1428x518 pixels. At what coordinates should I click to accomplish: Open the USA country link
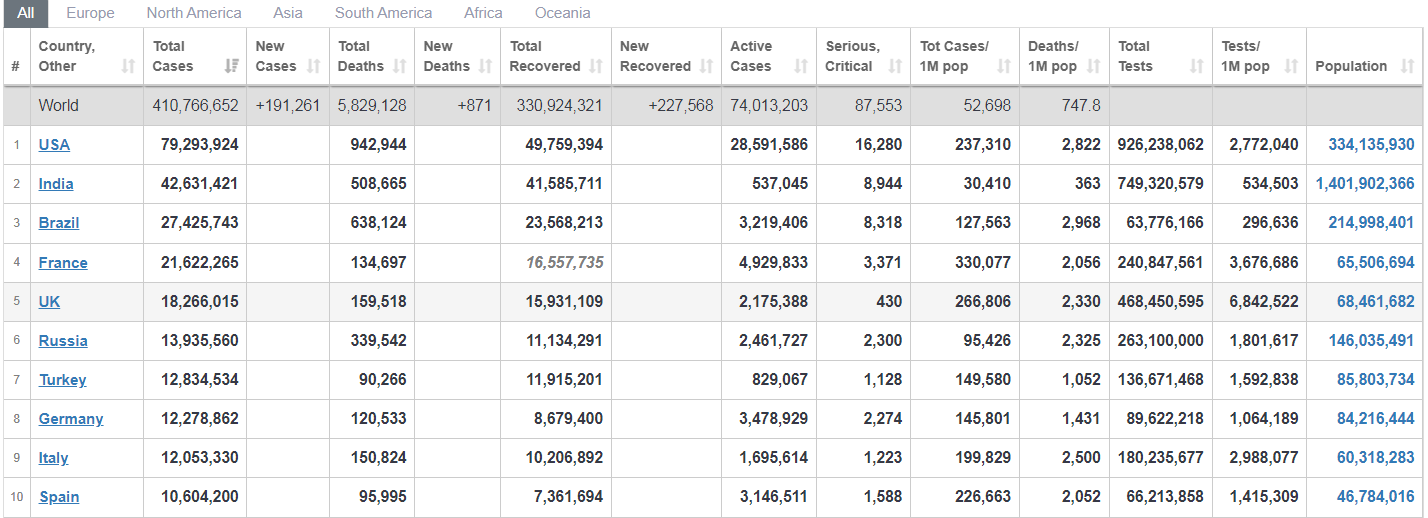coord(54,145)
